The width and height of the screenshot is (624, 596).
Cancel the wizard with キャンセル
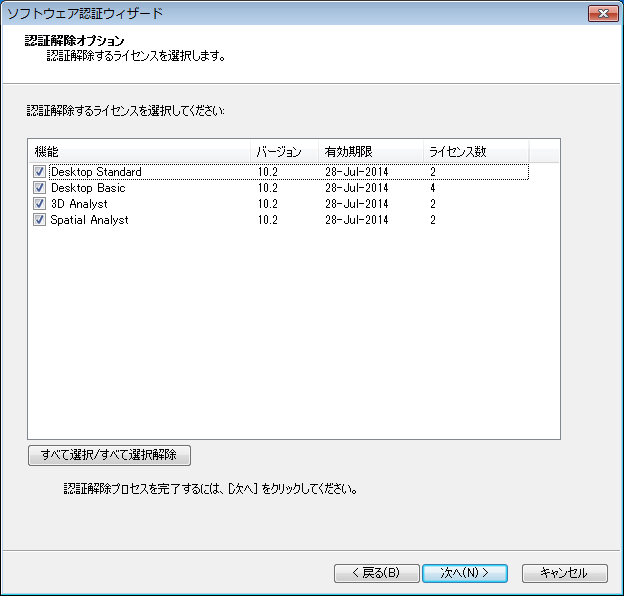pyautogui.click(x=564, y=573)
